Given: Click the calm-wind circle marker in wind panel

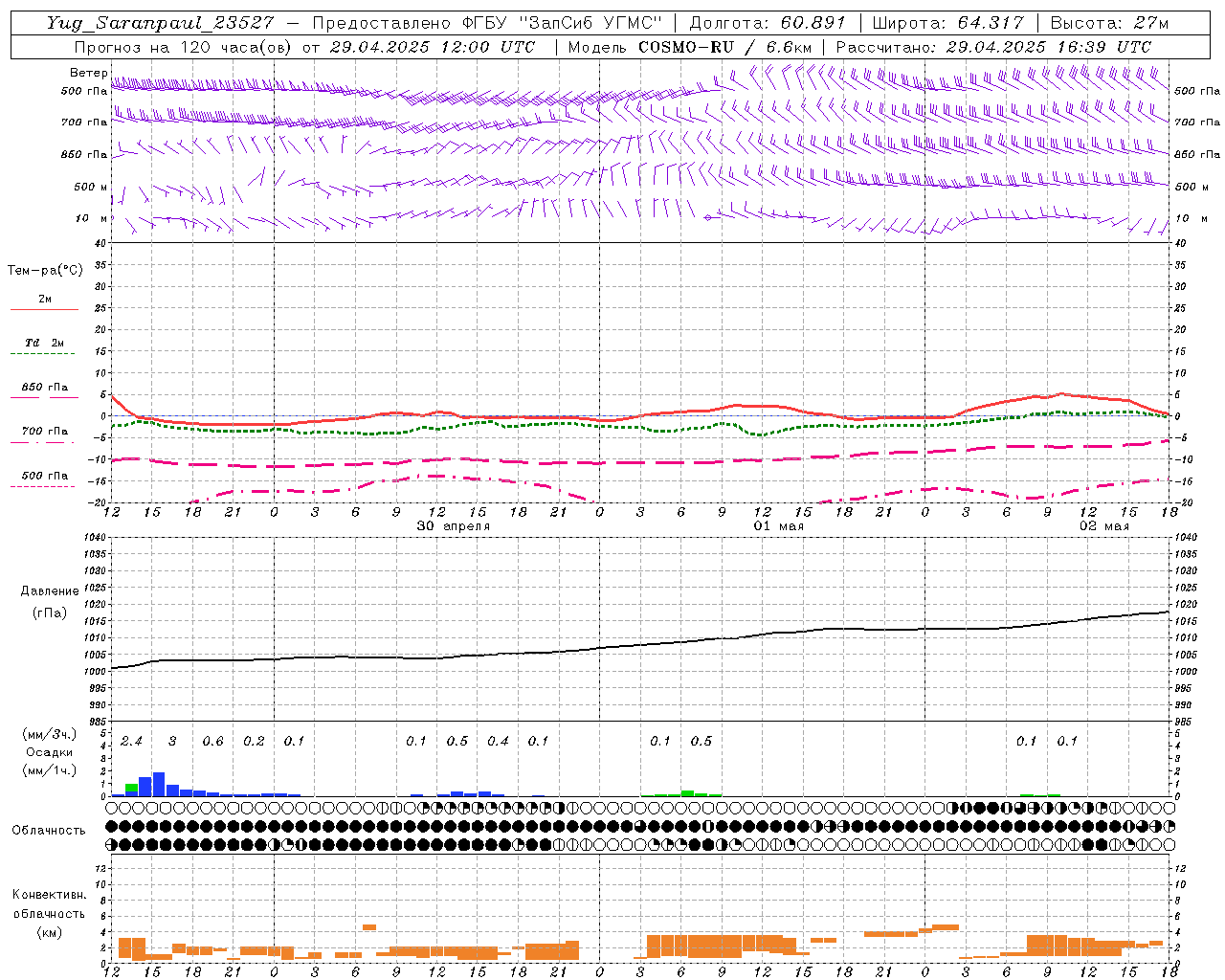Looking at the screenshot, I should pyautogui.click(x=708, y=218).
